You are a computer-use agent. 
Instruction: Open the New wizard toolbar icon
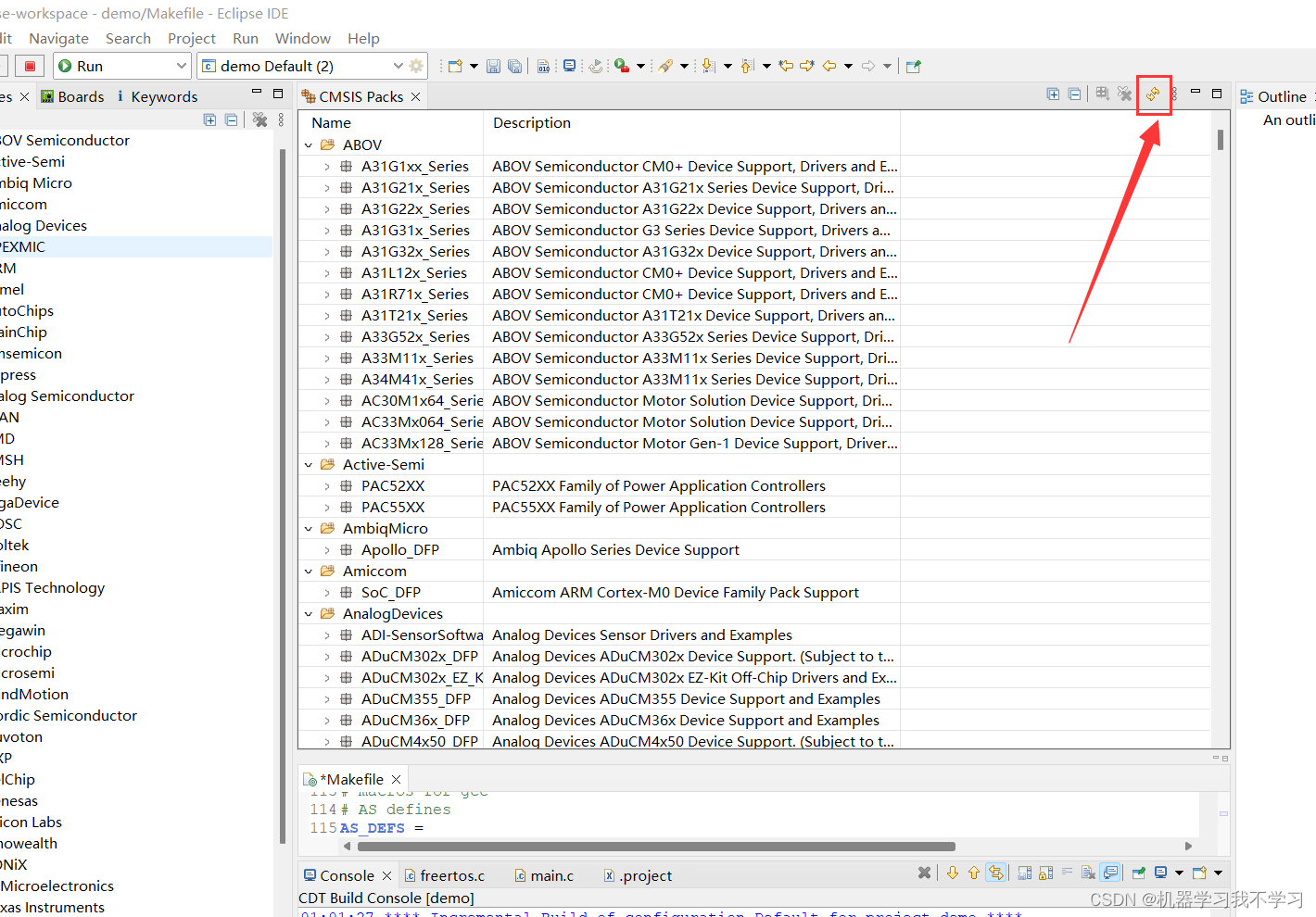point(455,66)
